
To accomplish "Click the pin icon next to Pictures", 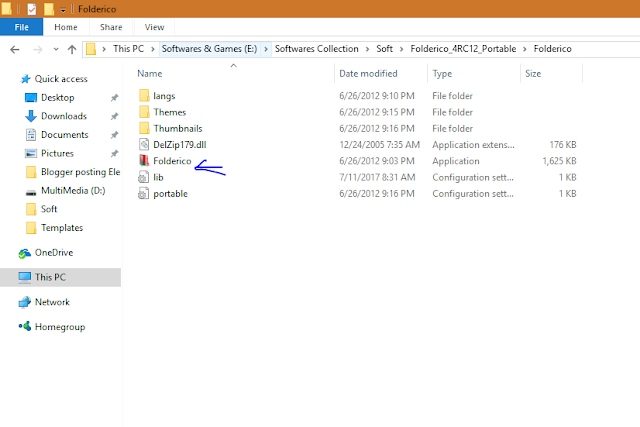I will 114,153.
